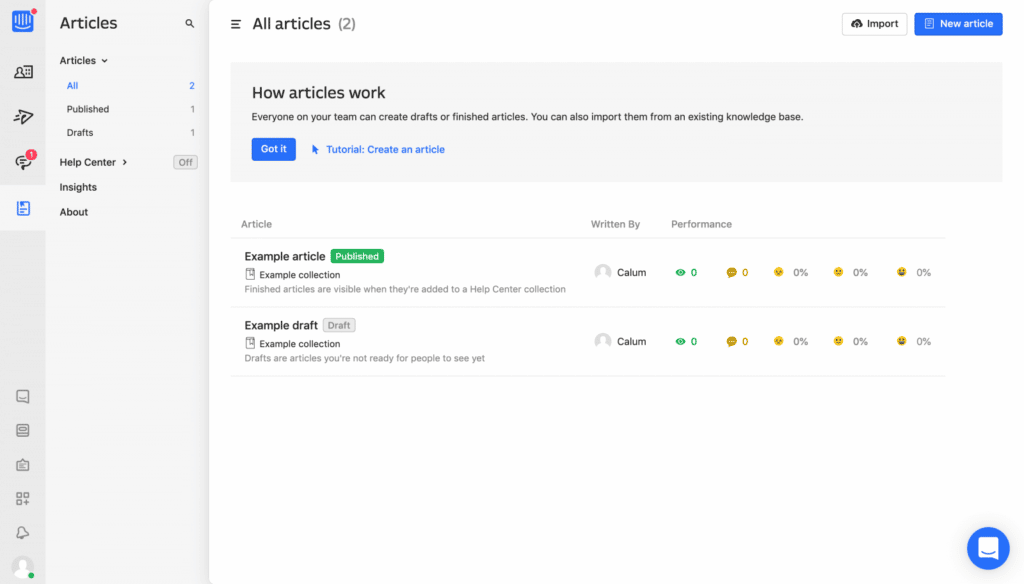The image size is (1024, 584).
Task: Click the Intercom logo icon
Action: pyautogui.click(x=23, y=21)
